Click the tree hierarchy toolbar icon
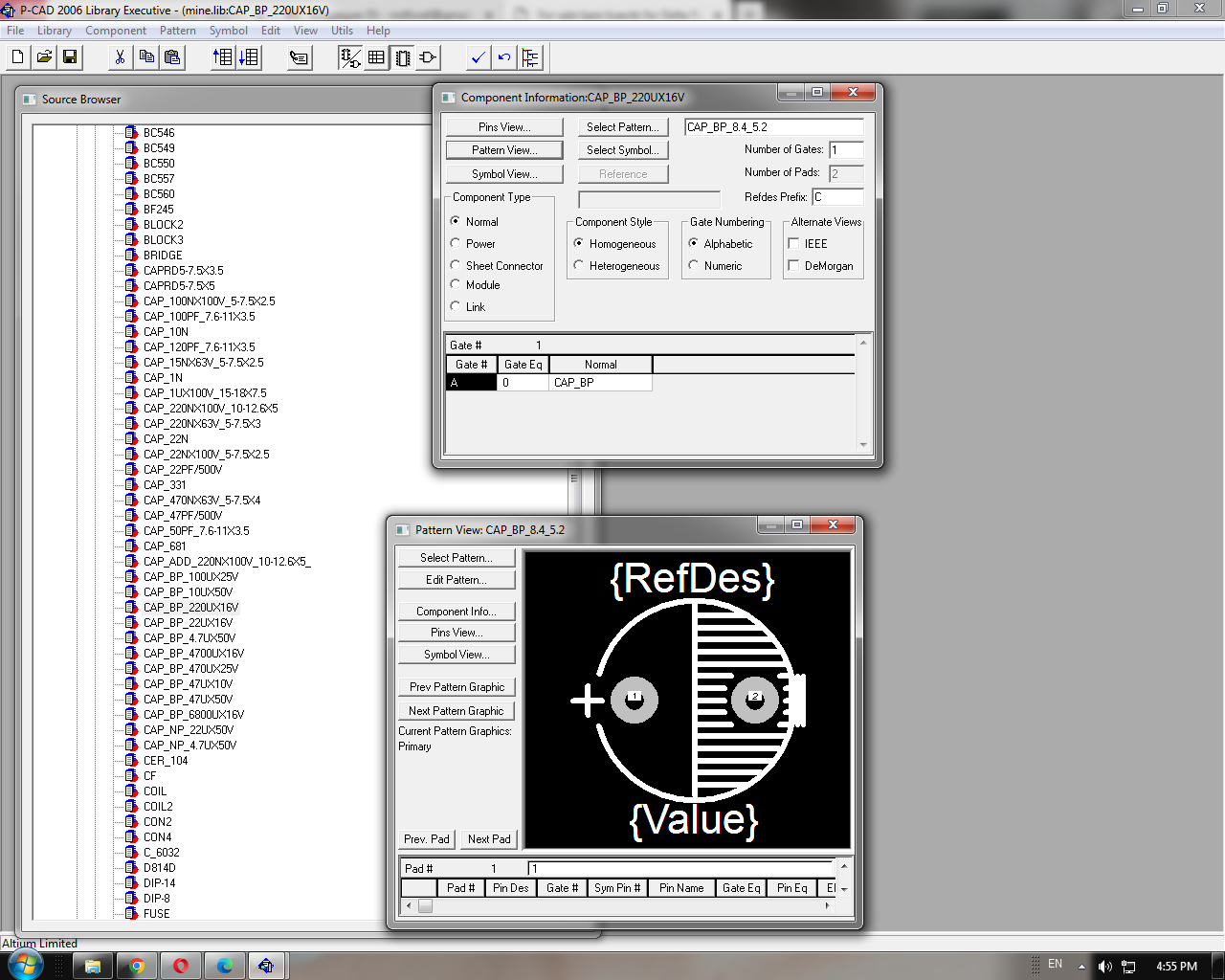1225x980 pixels. click(x=530, y=57)
